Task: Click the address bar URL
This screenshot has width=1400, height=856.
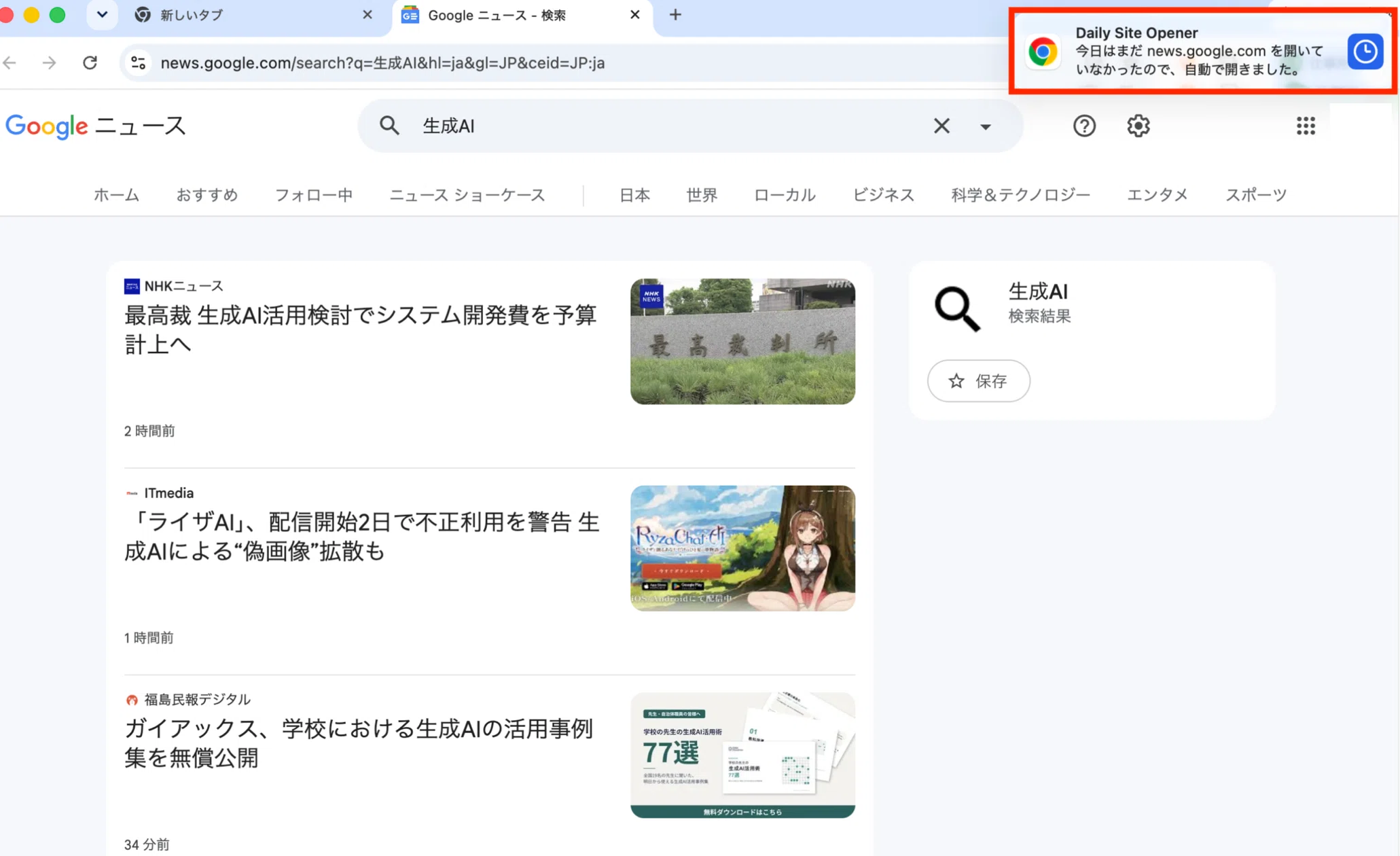Action: (x=382, y=63)
